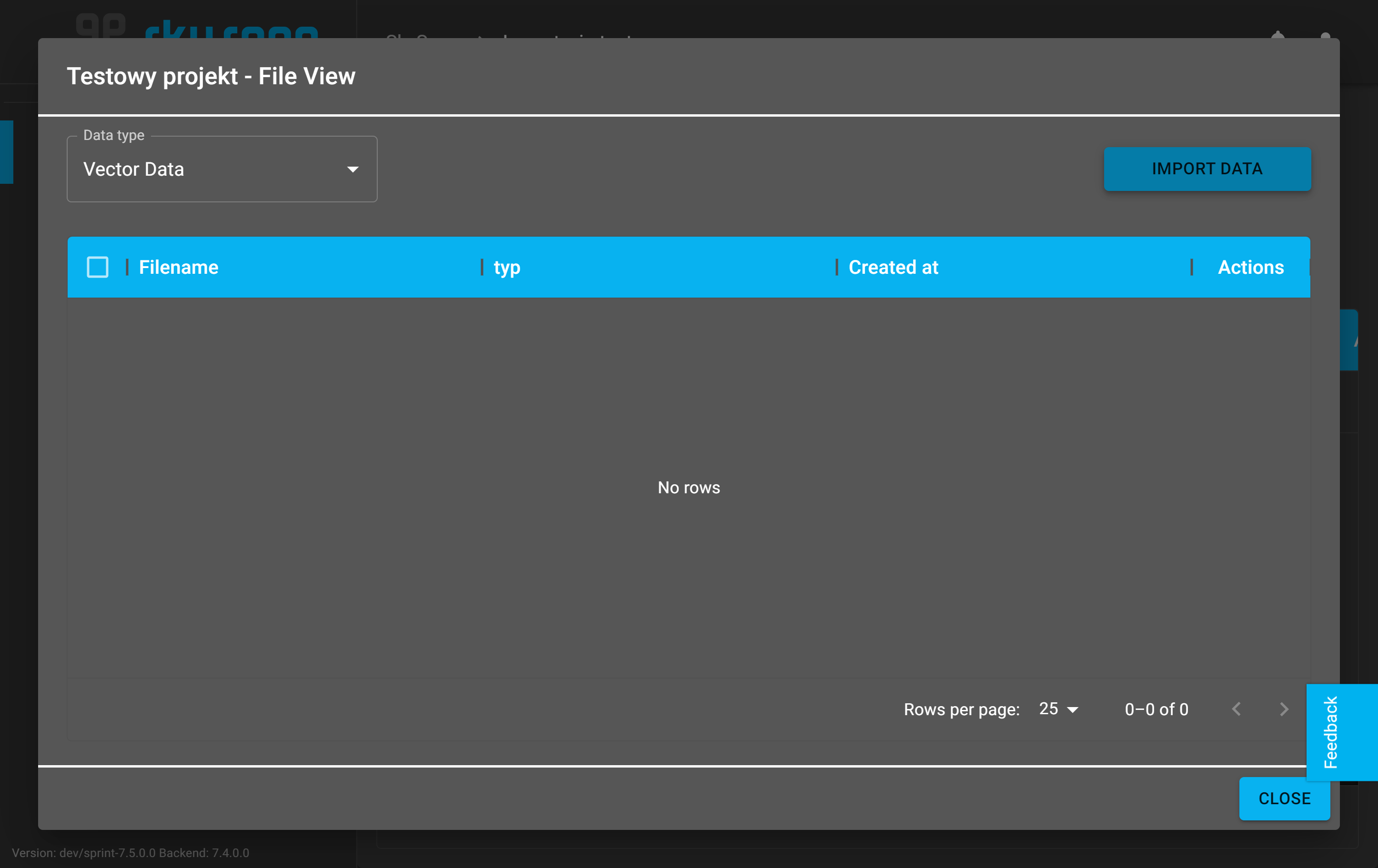The image size is (1378, 868).
Task: Close the File View dialog with CLOSE
Action: coord(1284,798)
